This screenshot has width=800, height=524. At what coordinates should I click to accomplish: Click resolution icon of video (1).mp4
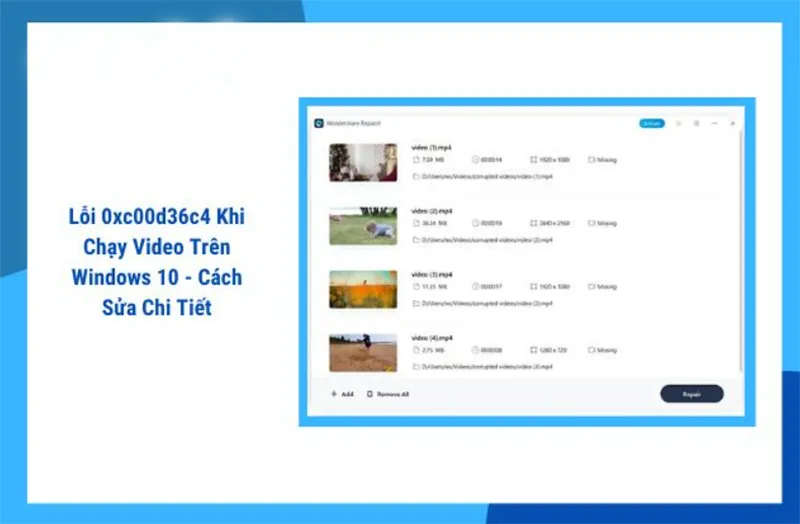point(534,160)
